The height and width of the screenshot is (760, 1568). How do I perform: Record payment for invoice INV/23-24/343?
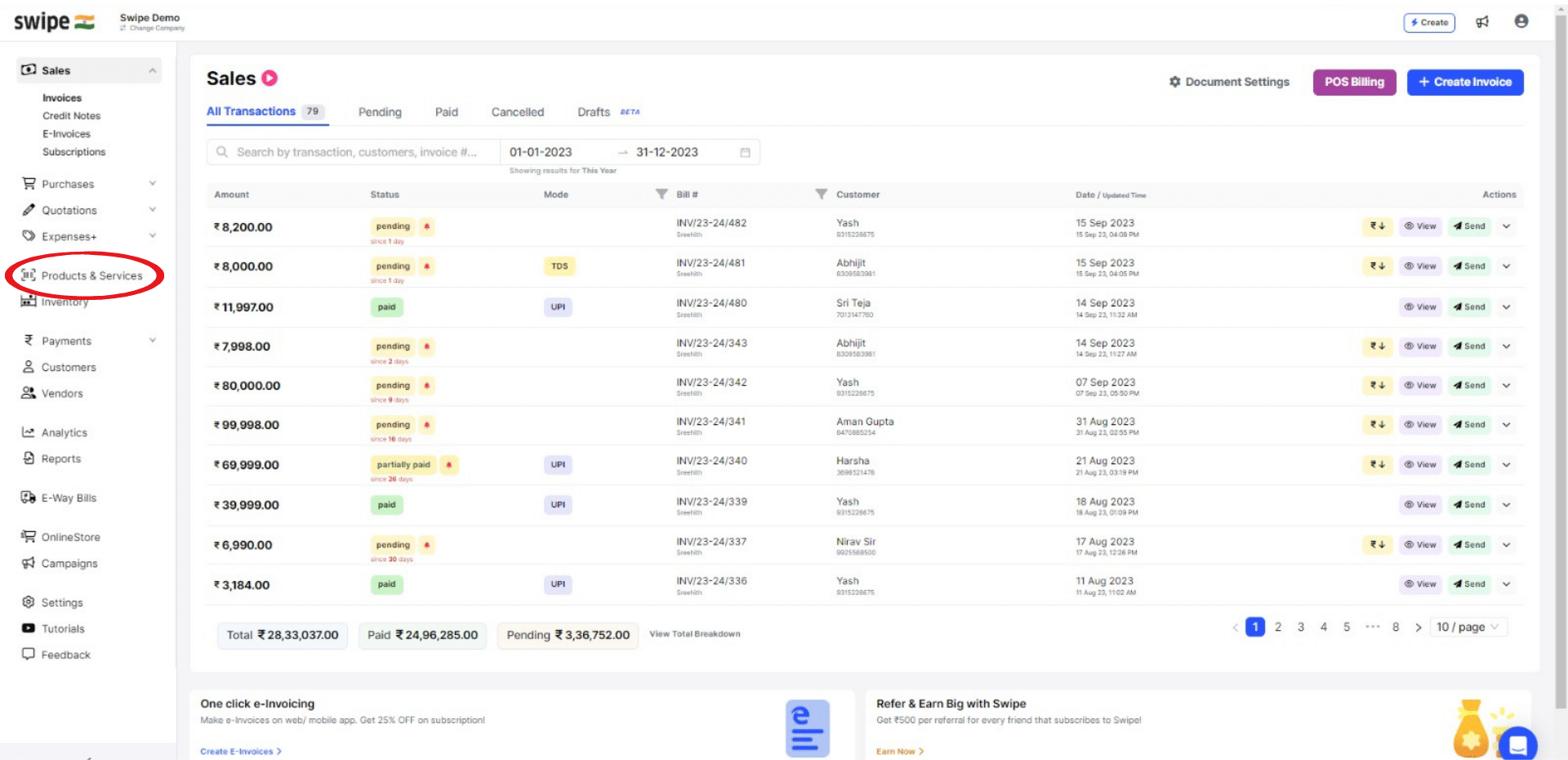1377,346
